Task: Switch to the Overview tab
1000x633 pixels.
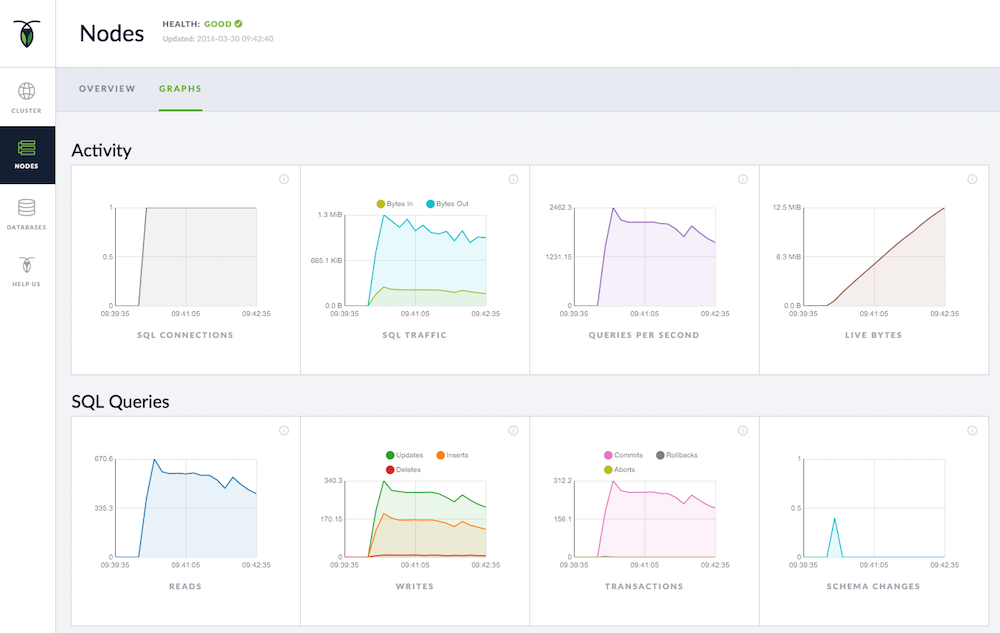Action: click(107, 89)
